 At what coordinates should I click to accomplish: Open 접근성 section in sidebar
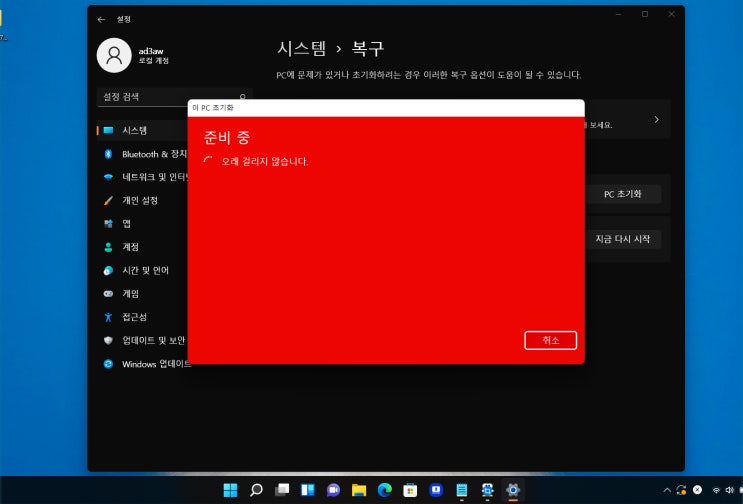point(142,317)
